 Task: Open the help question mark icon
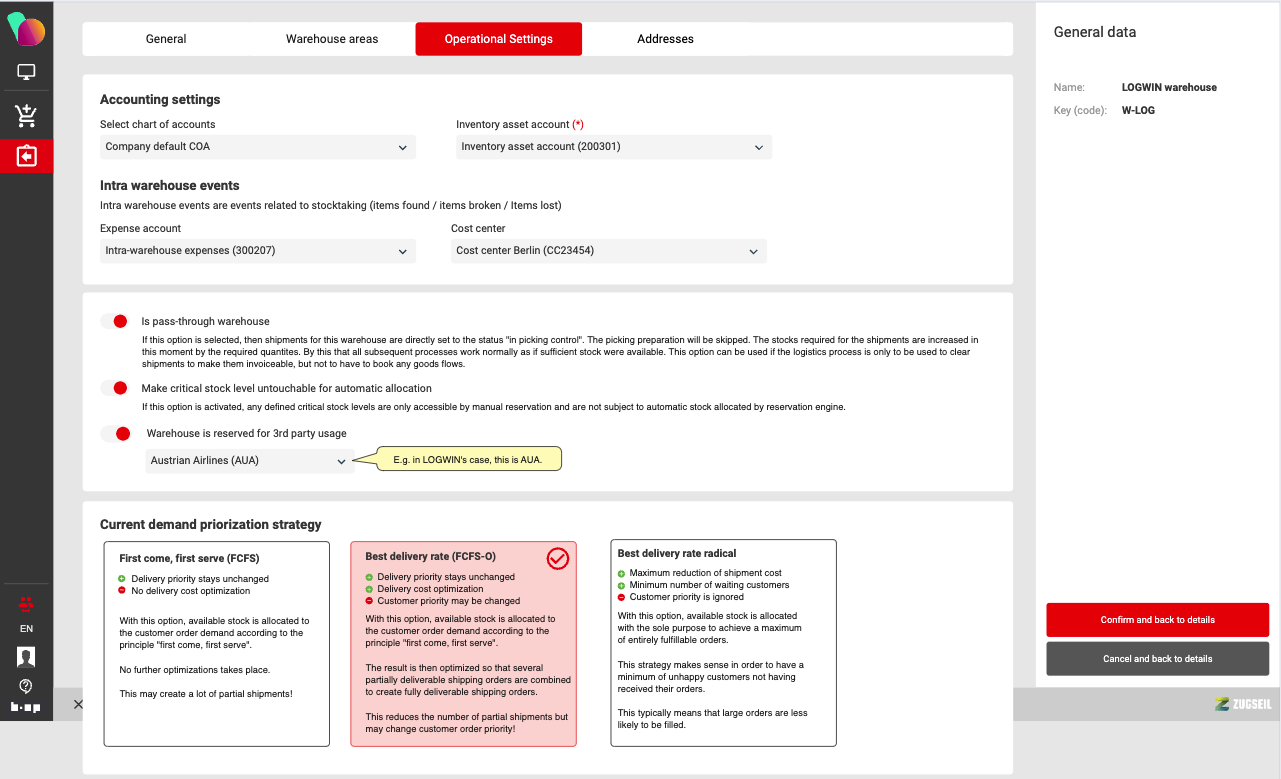click(26, 686)
